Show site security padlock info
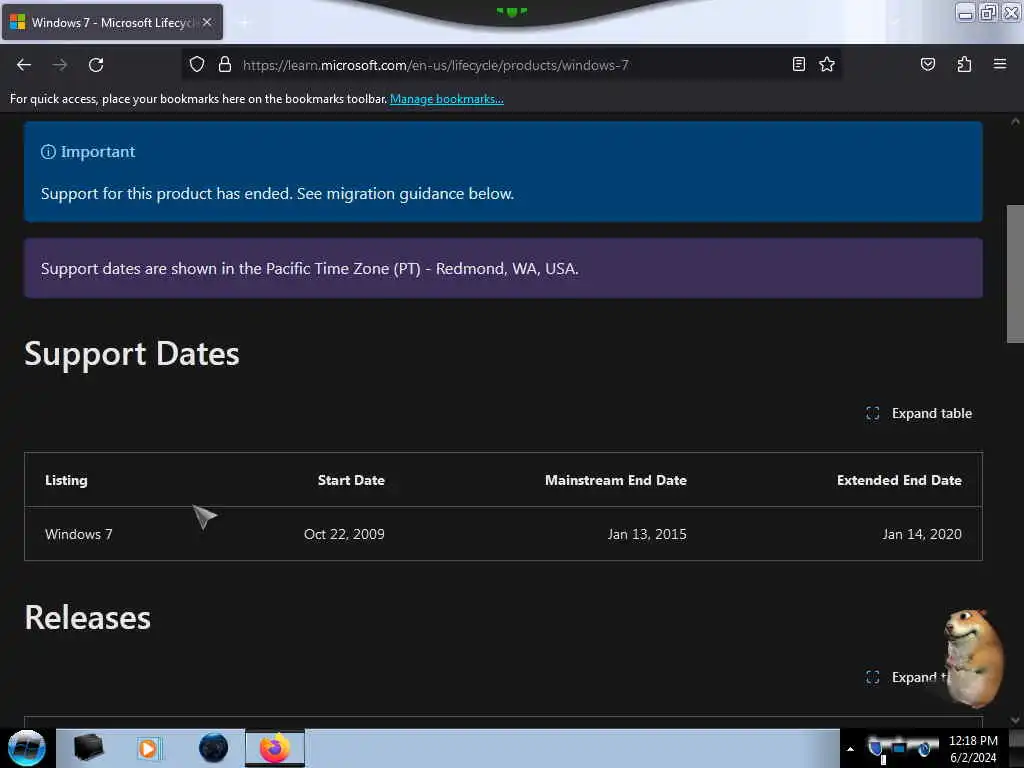 [x=225, y=65]
